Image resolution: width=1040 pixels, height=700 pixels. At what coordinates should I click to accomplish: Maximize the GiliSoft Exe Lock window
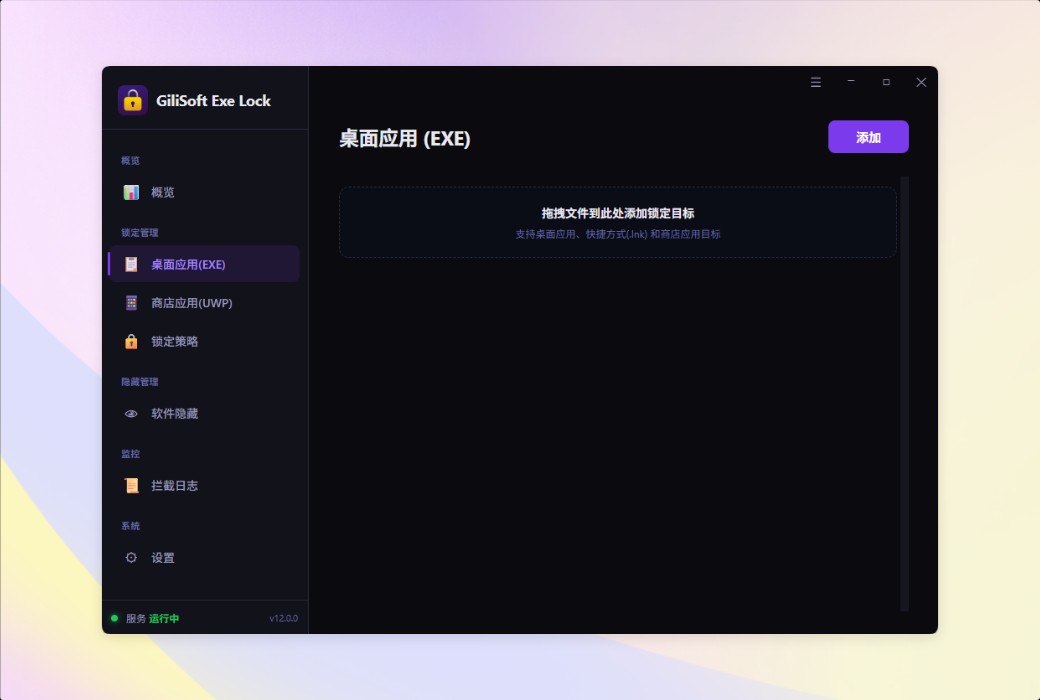point(886,82)
